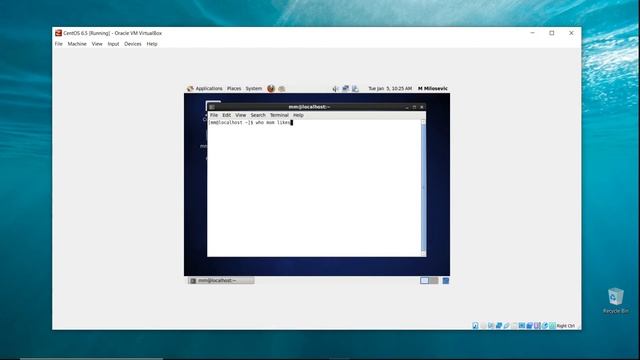Viewport: 640px width, 360px height.
Task: Minimize the VirtualBox window
Action: click(533, 33)
